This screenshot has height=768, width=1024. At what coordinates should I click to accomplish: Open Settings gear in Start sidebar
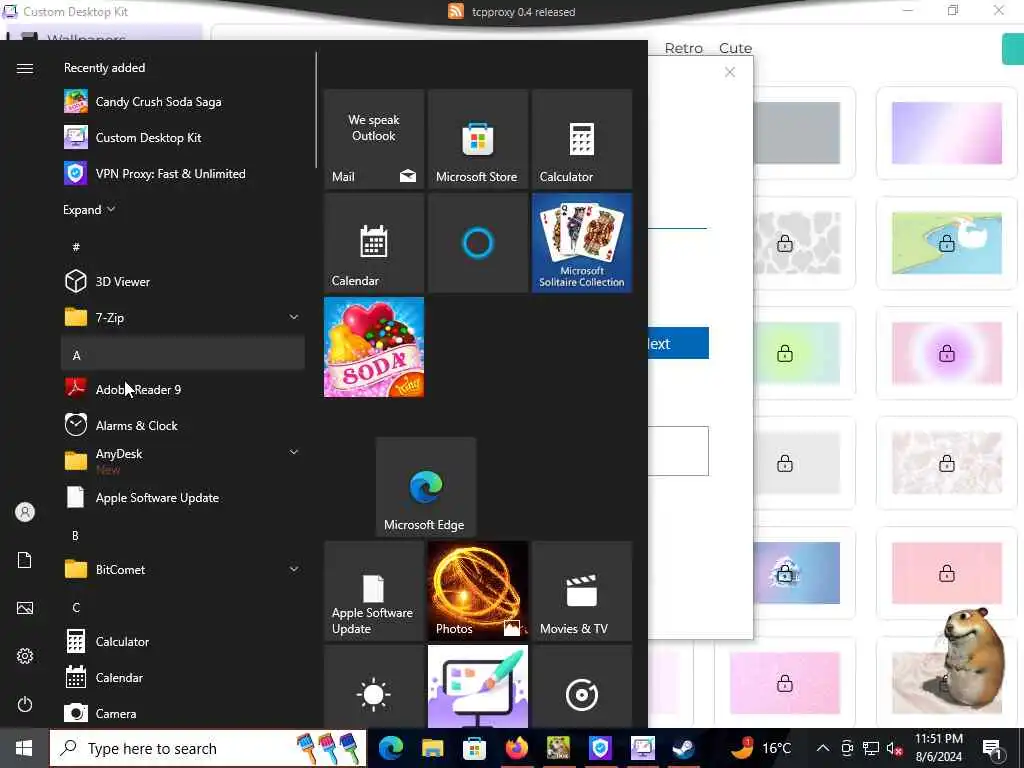pyautogui.click(x=25, y=656)
